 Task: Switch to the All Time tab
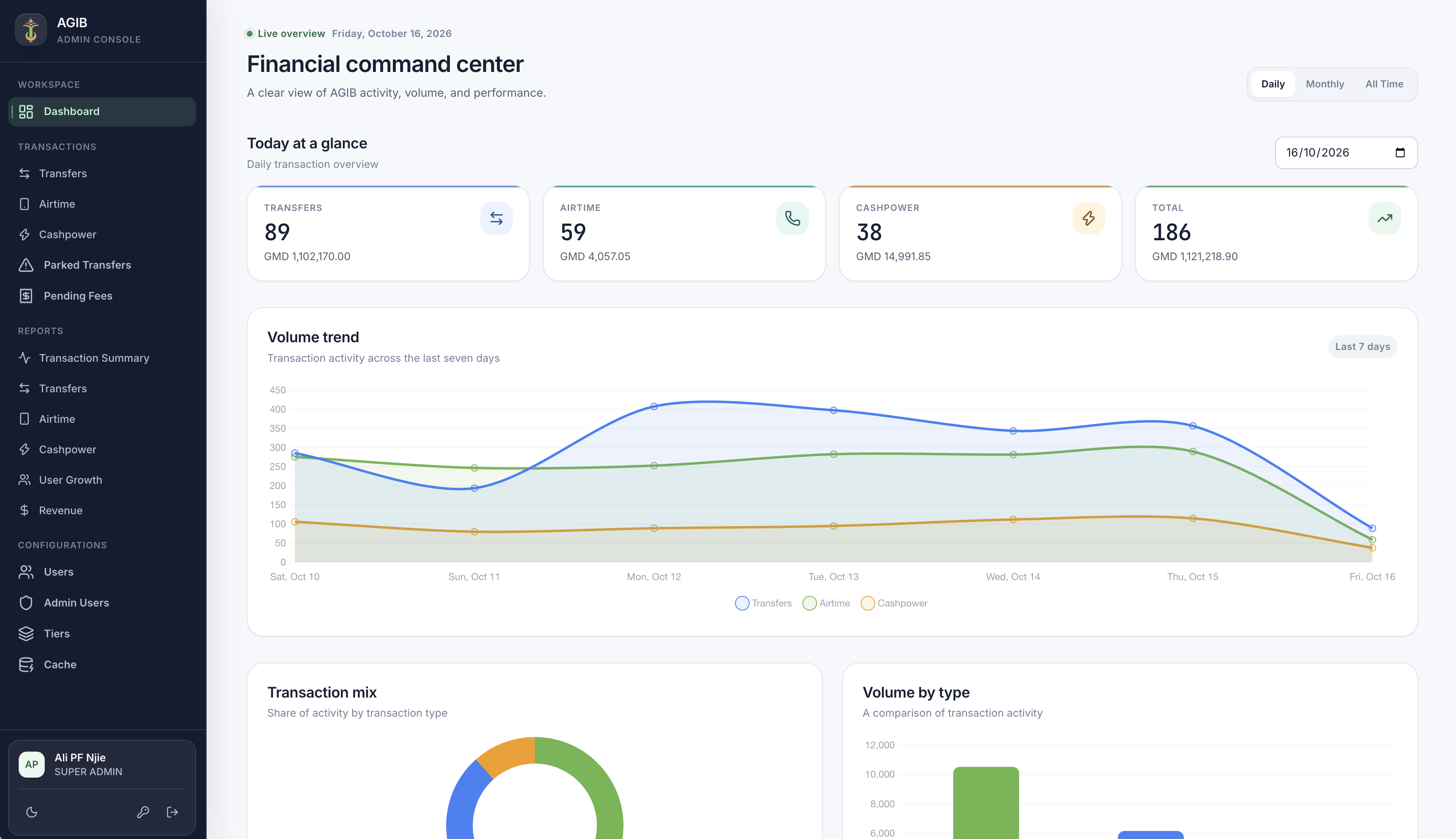point(1384,84)
